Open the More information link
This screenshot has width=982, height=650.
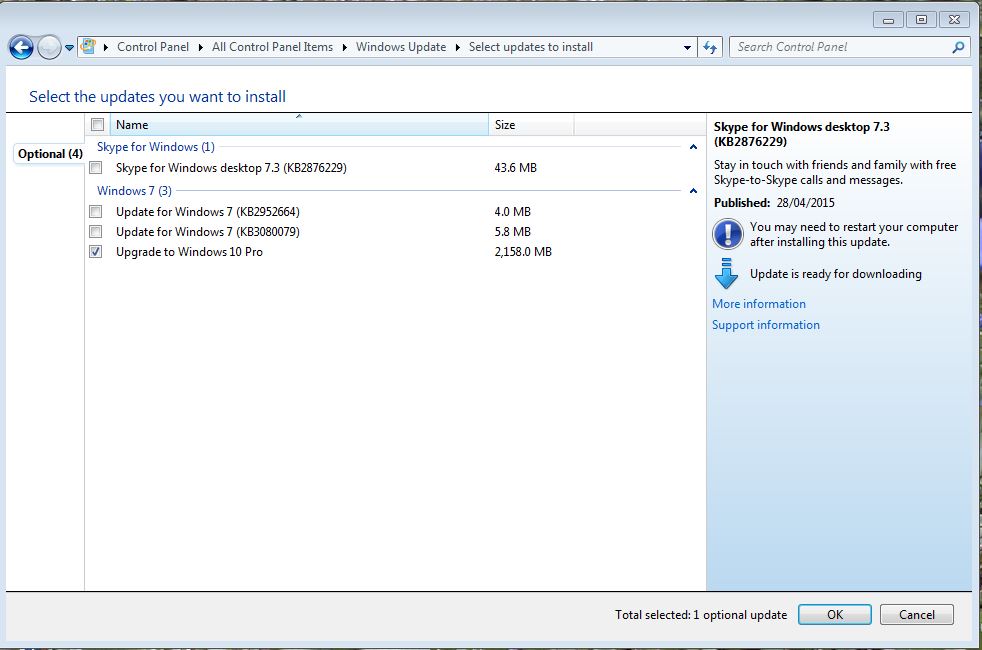pos(758,304)
